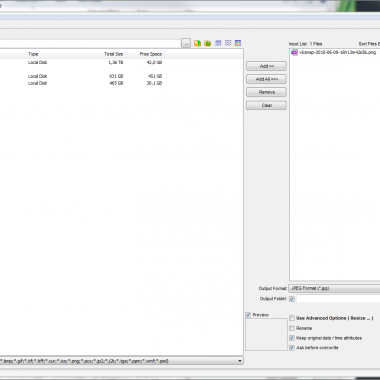Viewport: 380px width, 380px height.
Task: Enable Use Advanced Options checkbox
Action: 292,318
